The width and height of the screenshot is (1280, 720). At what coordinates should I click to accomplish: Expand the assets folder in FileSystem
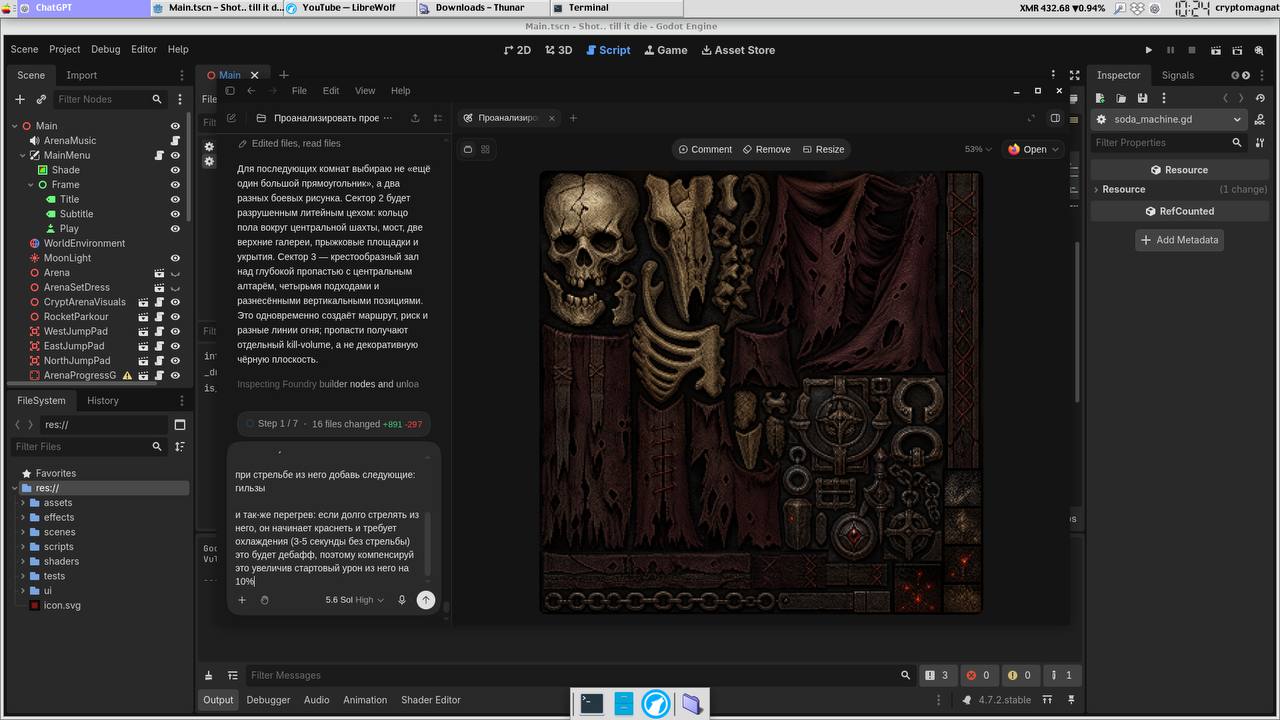(x=22, y=503)
